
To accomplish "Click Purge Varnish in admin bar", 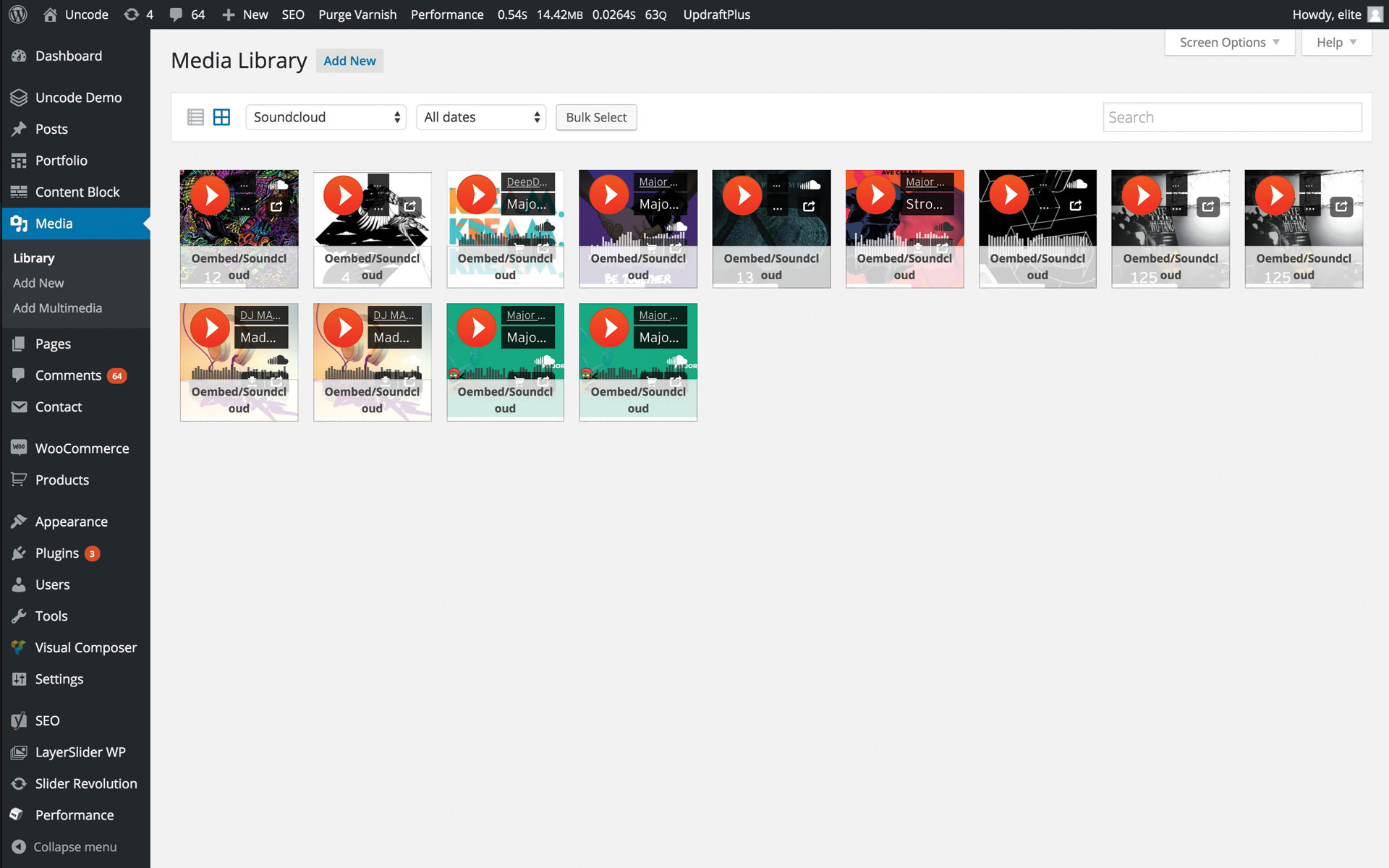I will coord(357,14).
